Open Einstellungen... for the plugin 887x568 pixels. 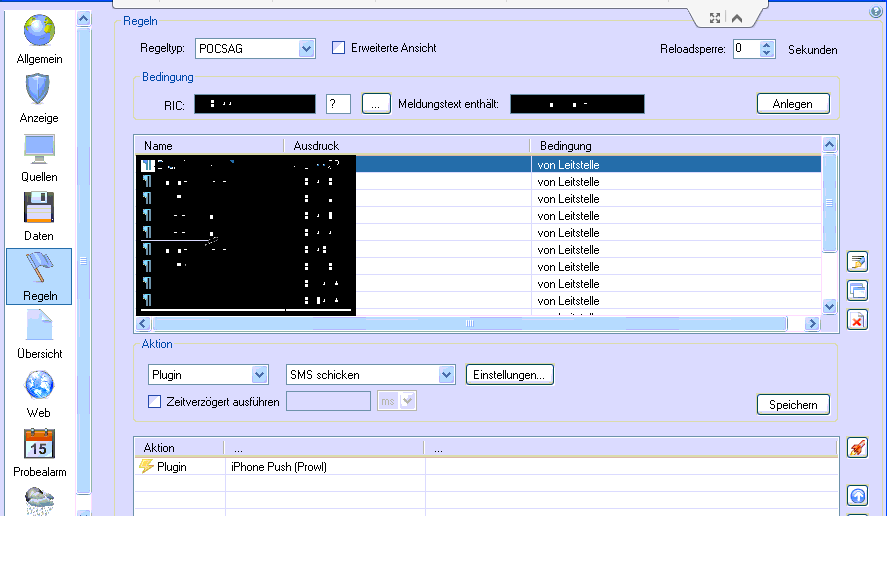point(510,375)
